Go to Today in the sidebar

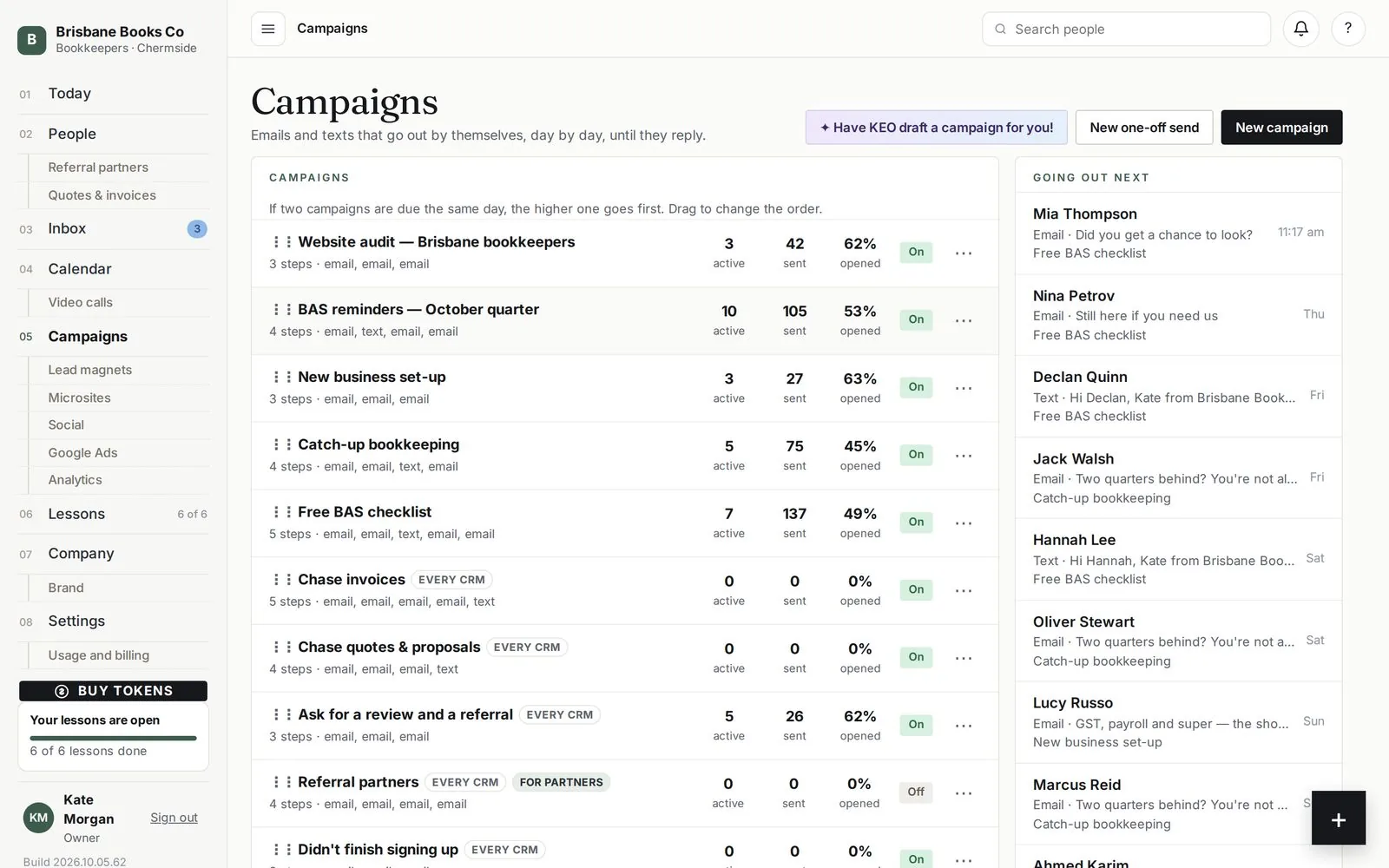(x=113, y=94)
